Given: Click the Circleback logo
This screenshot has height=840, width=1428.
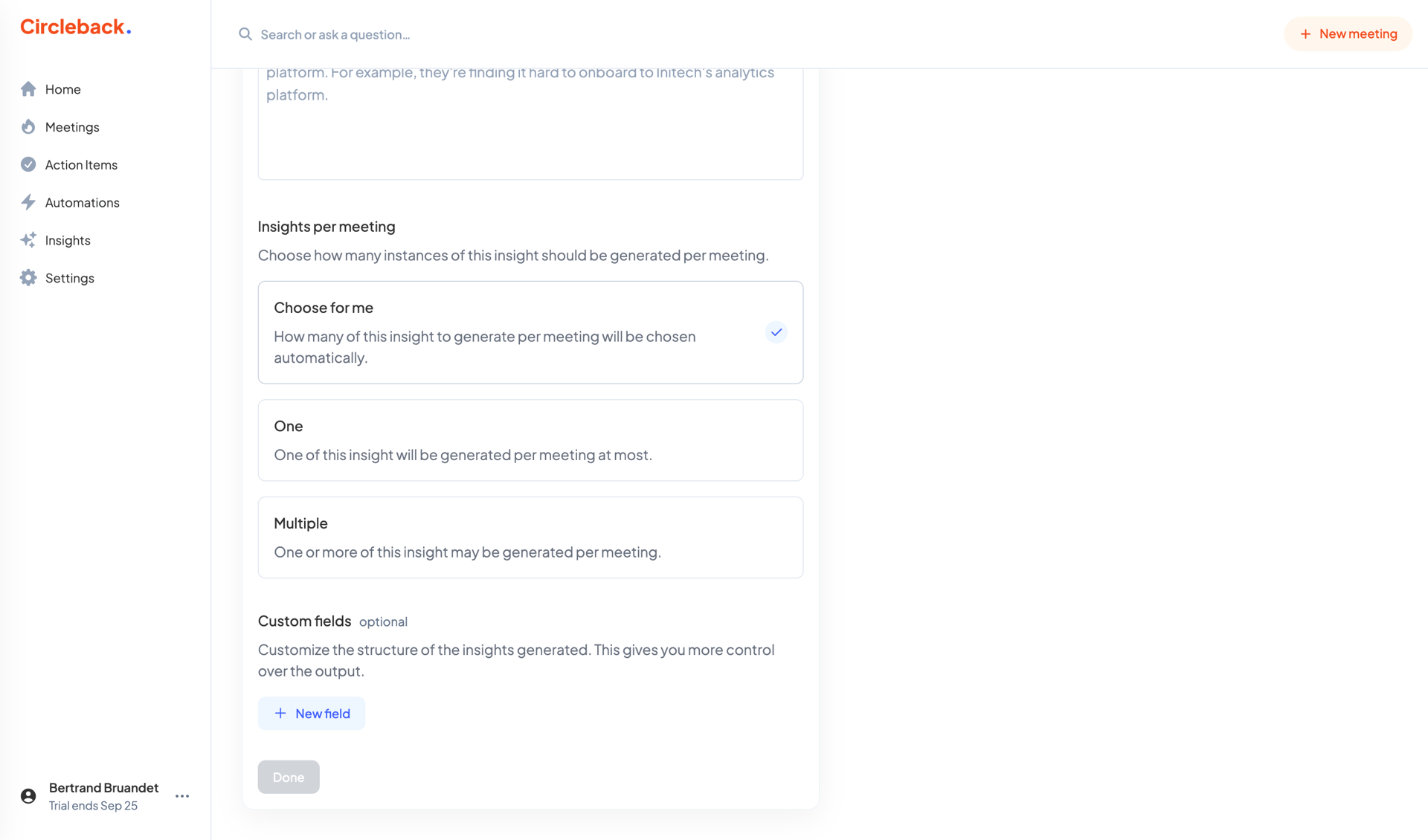Looking at the screenshot, I should (75, 26).
